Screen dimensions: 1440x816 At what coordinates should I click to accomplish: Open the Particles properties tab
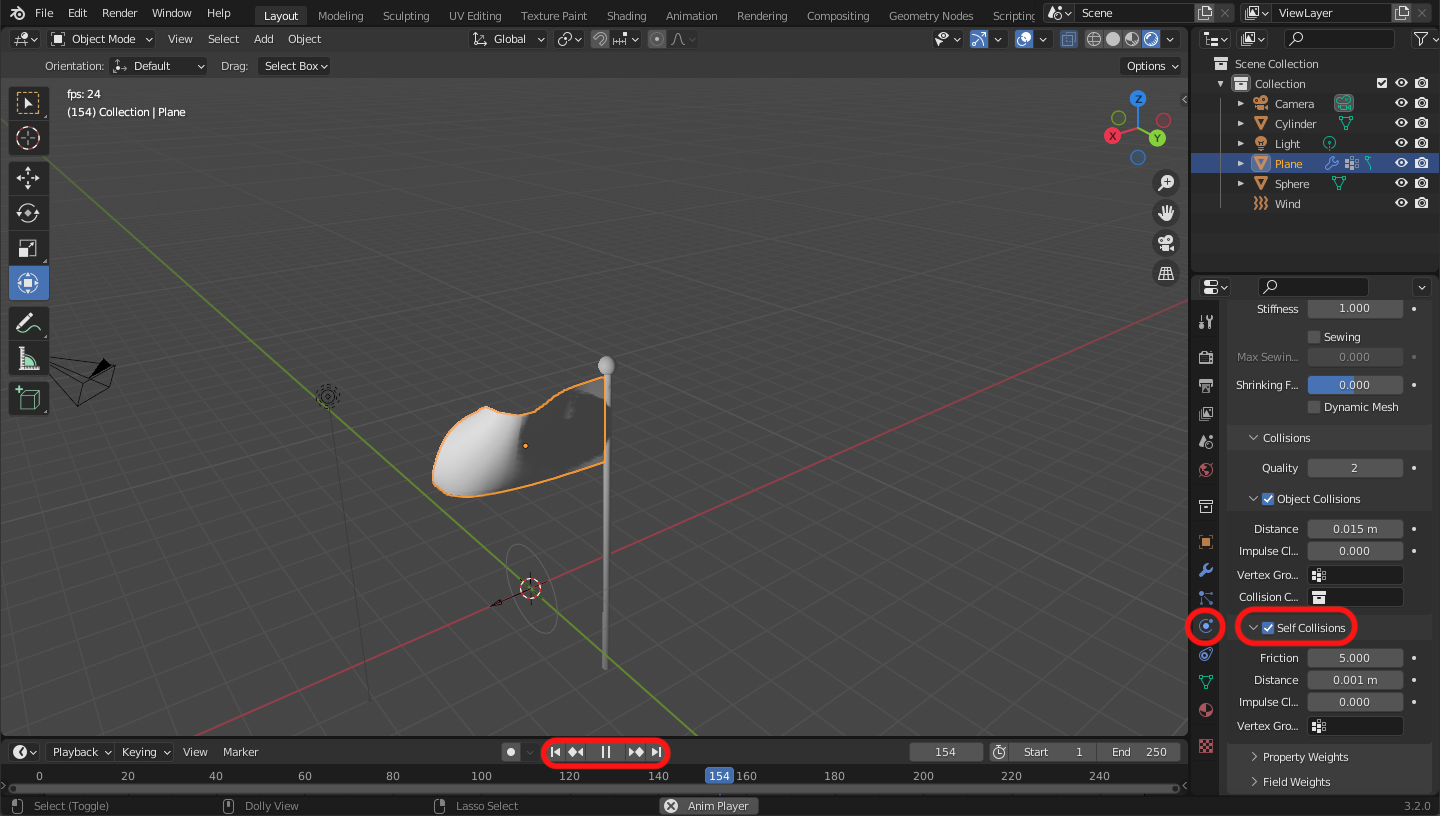(1206, 598)
